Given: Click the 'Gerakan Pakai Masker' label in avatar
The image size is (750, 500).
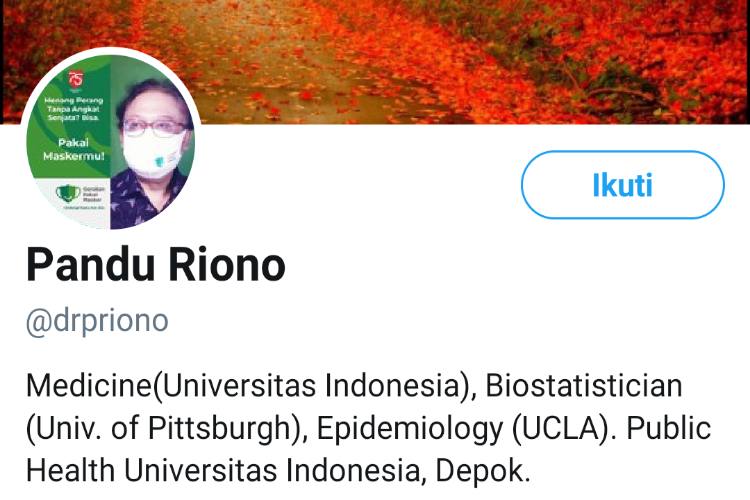Looking at the screenshot, I should (94, 194).
